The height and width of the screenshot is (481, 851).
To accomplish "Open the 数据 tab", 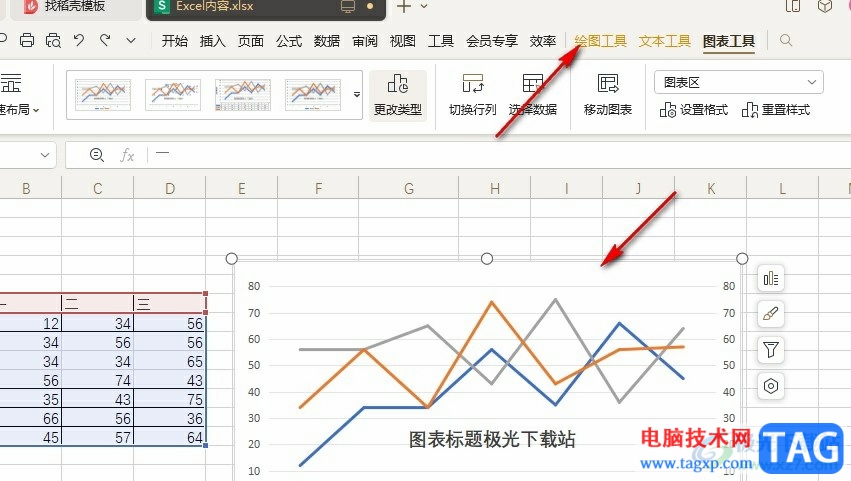I will click(326, 41).
